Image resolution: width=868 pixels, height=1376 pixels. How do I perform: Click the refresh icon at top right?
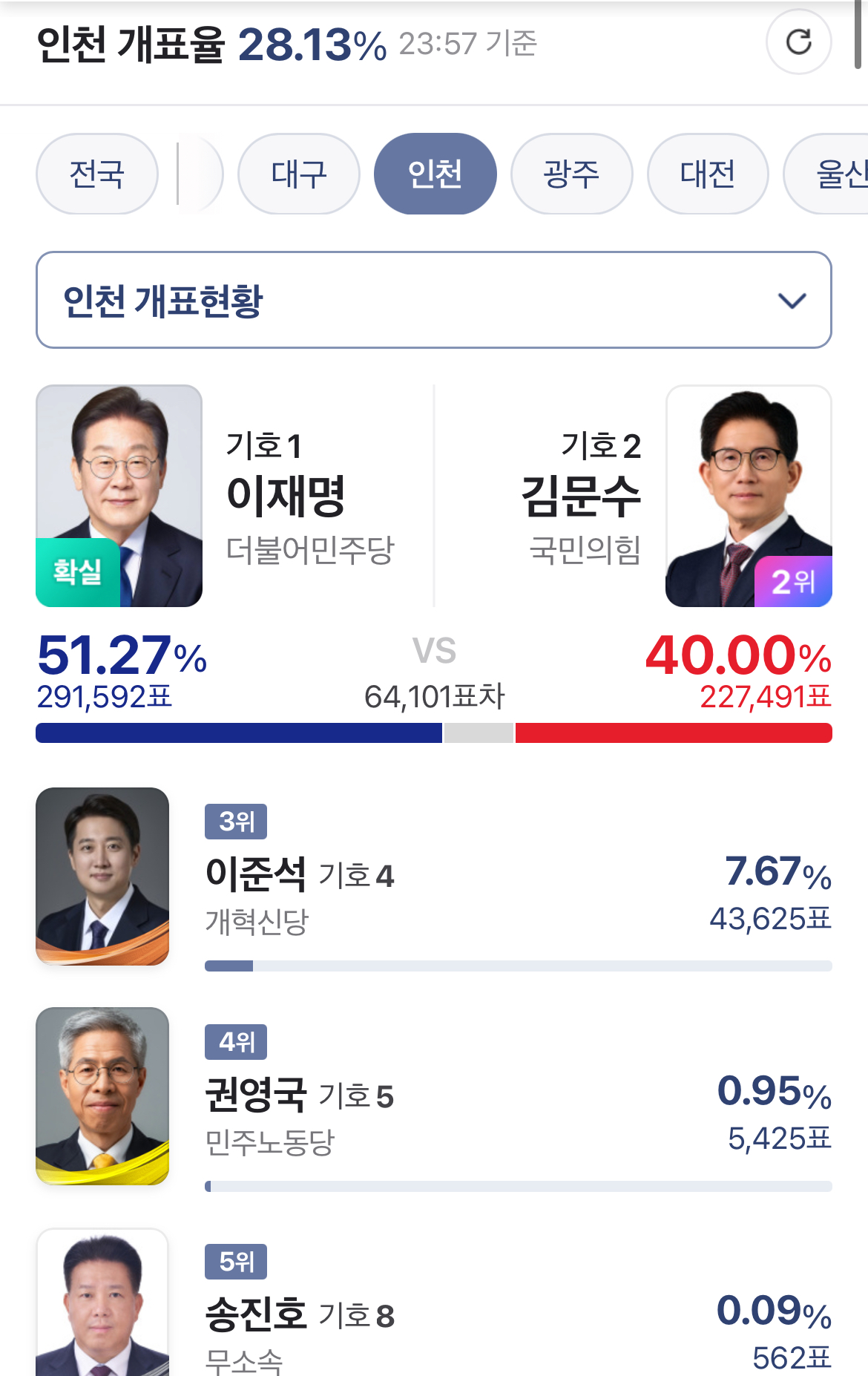798,42
